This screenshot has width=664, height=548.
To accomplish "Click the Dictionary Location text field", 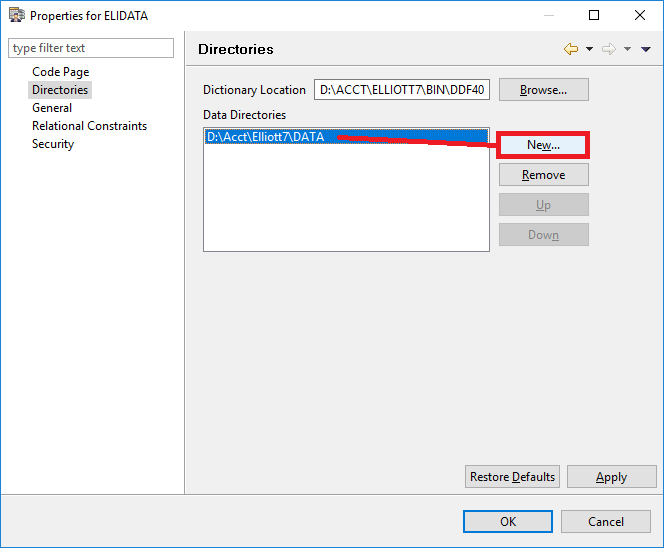I will (x=401, y=89).
